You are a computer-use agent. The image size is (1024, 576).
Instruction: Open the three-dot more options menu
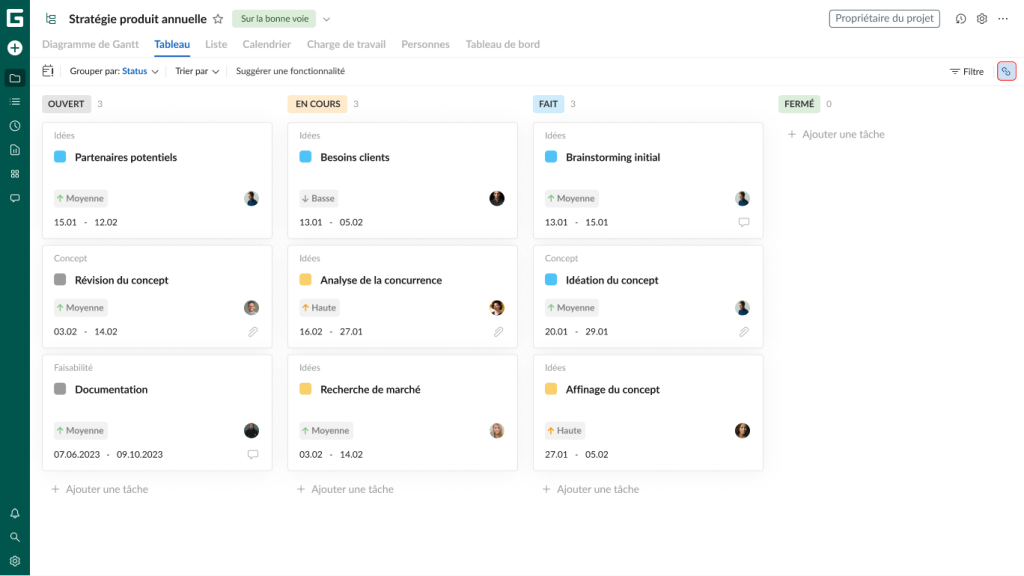click(1003, 19)
